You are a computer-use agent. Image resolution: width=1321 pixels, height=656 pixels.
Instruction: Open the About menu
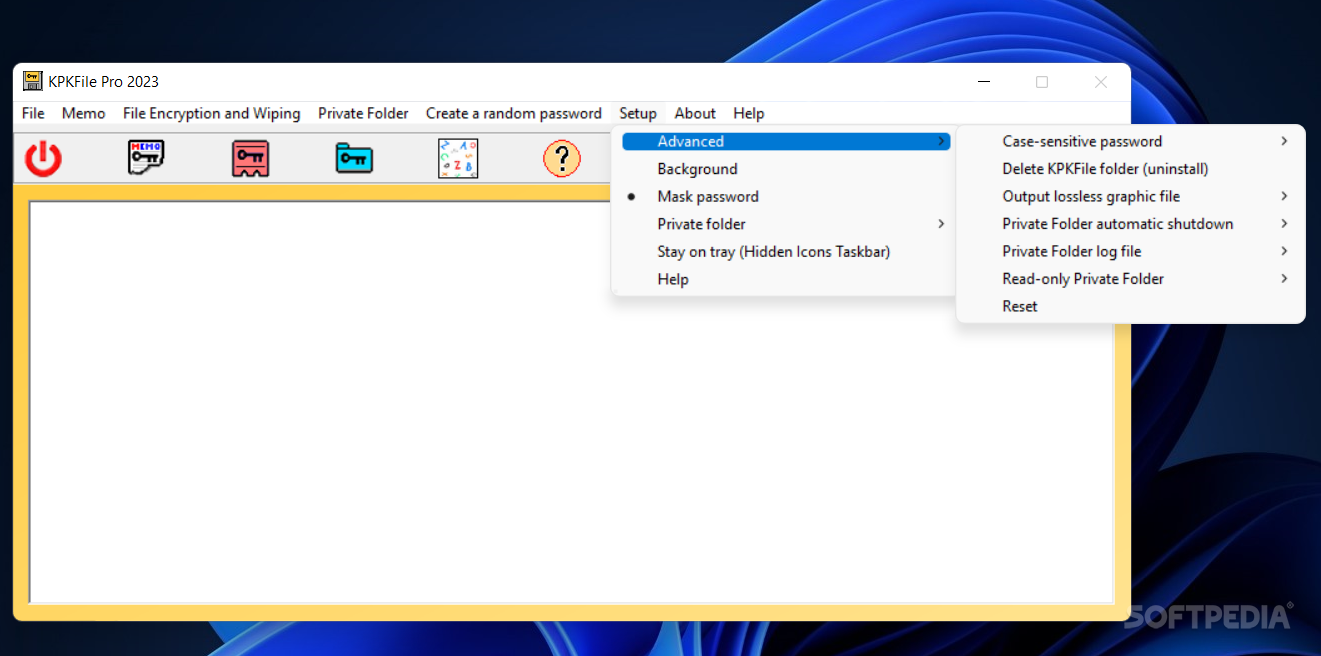point(695,114)
